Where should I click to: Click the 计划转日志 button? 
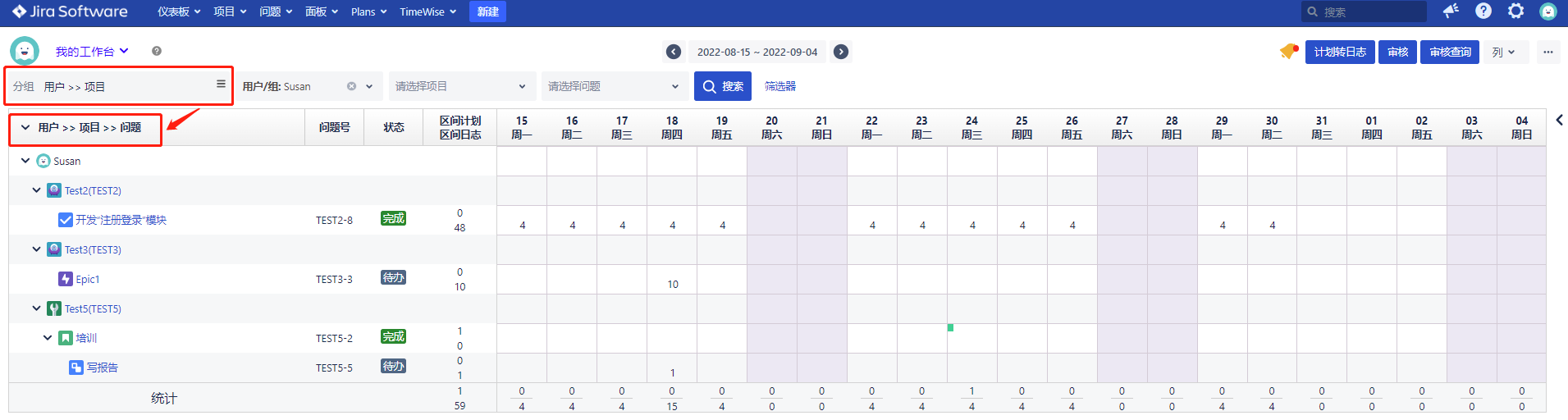coord(1340,52)
